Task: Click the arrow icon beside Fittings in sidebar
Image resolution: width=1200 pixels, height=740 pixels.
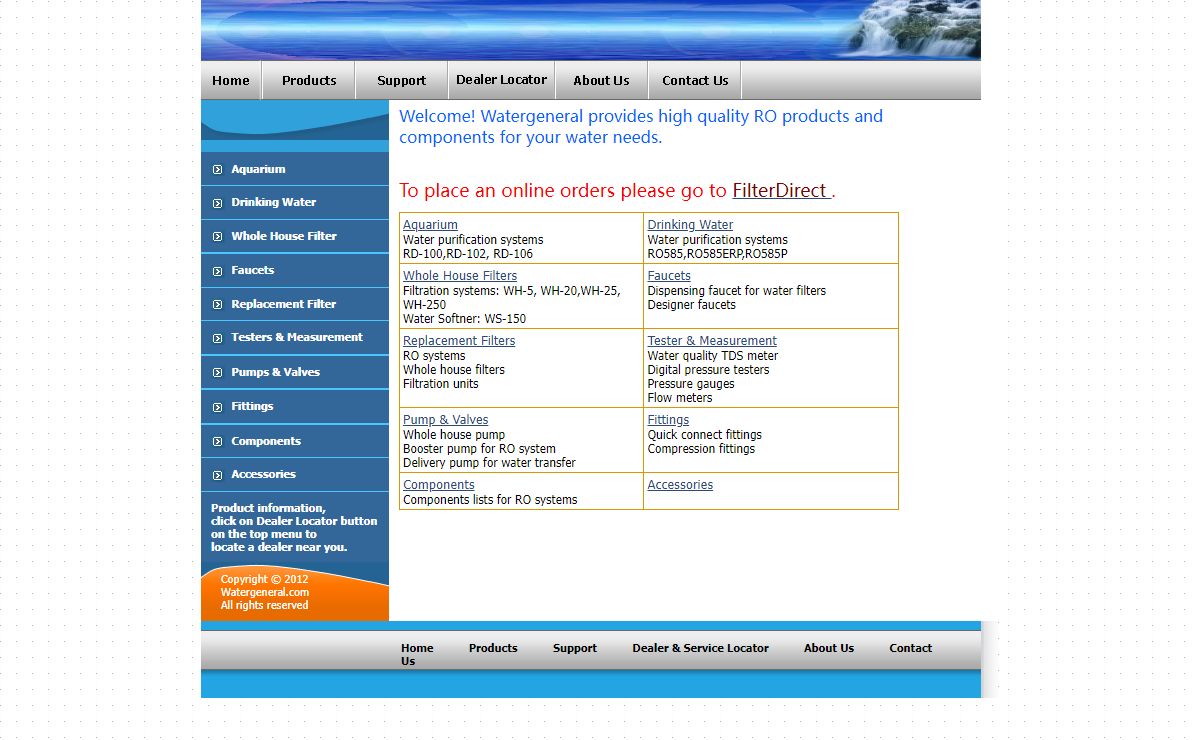Action: [x=217, y=407]
